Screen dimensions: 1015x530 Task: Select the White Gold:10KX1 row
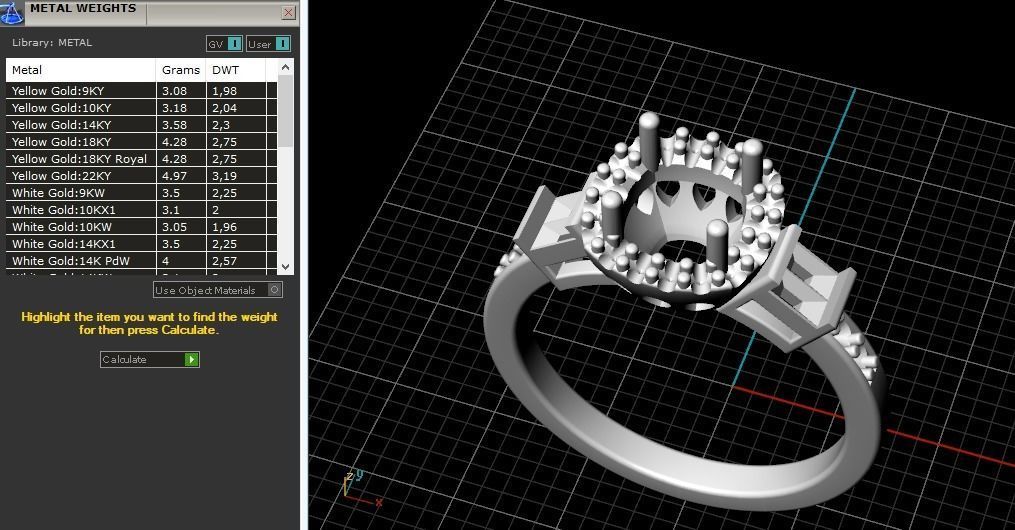point(142,210)
